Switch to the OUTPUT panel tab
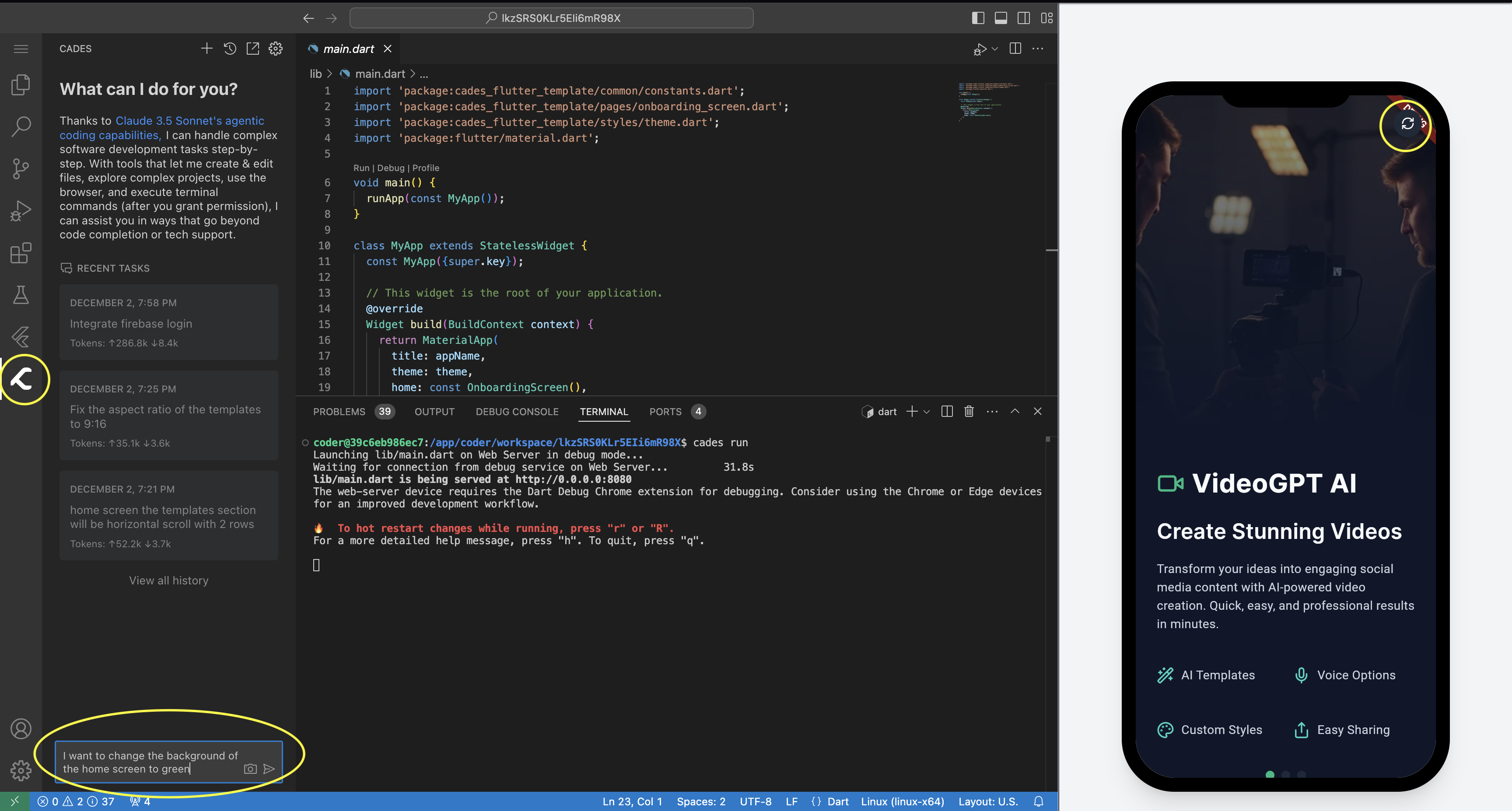The height and width of the screenshot is (811, 1512). [x=434, y=411]
